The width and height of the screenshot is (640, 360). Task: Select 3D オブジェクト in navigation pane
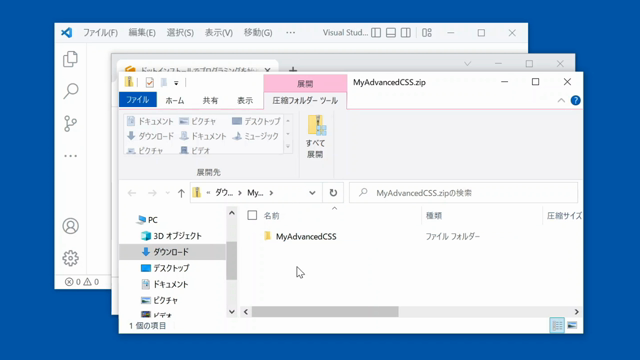(171, 236)
